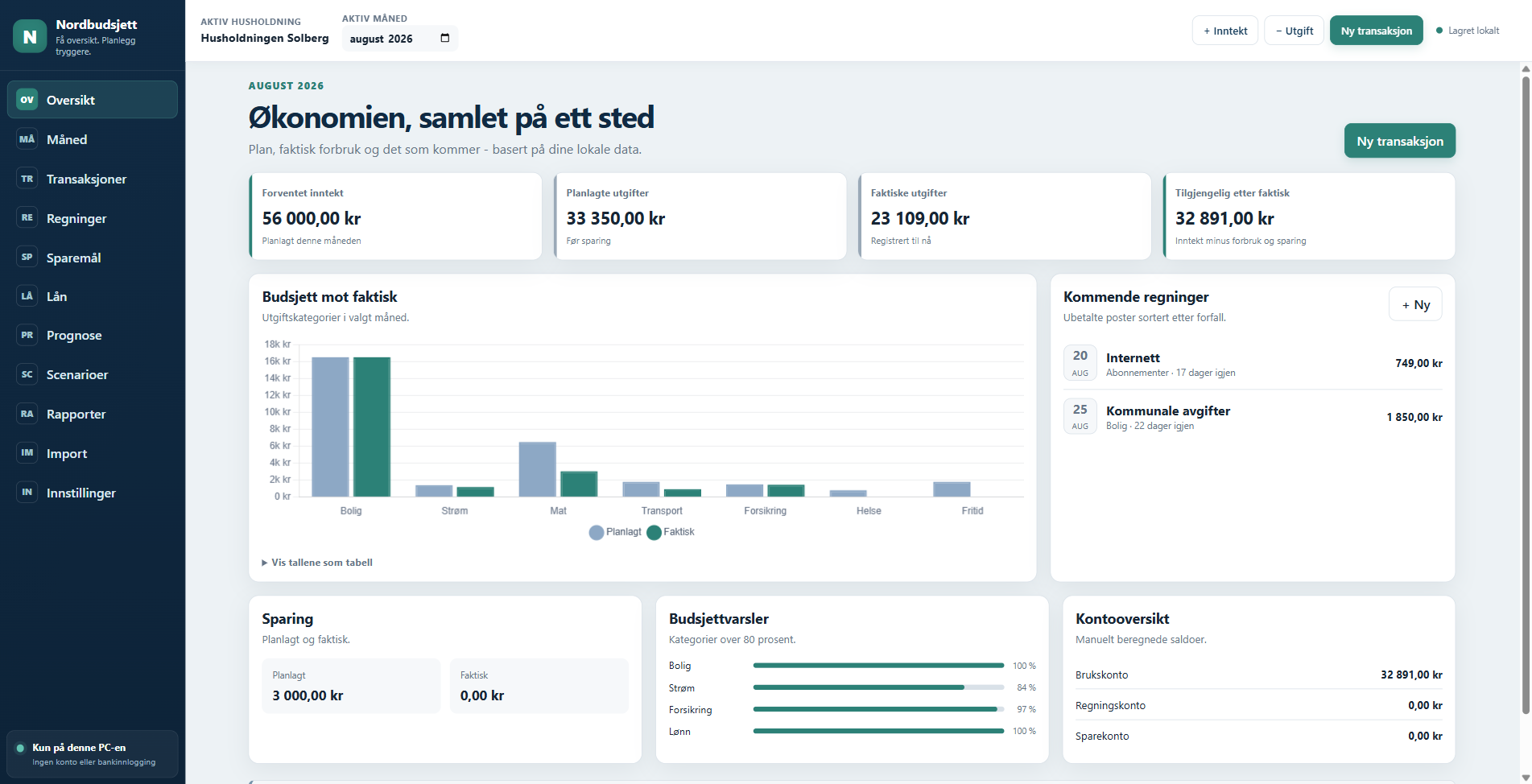Click the IM badge icon beside Import
Screen dimensions: 1532x784
tap(27, 453)
